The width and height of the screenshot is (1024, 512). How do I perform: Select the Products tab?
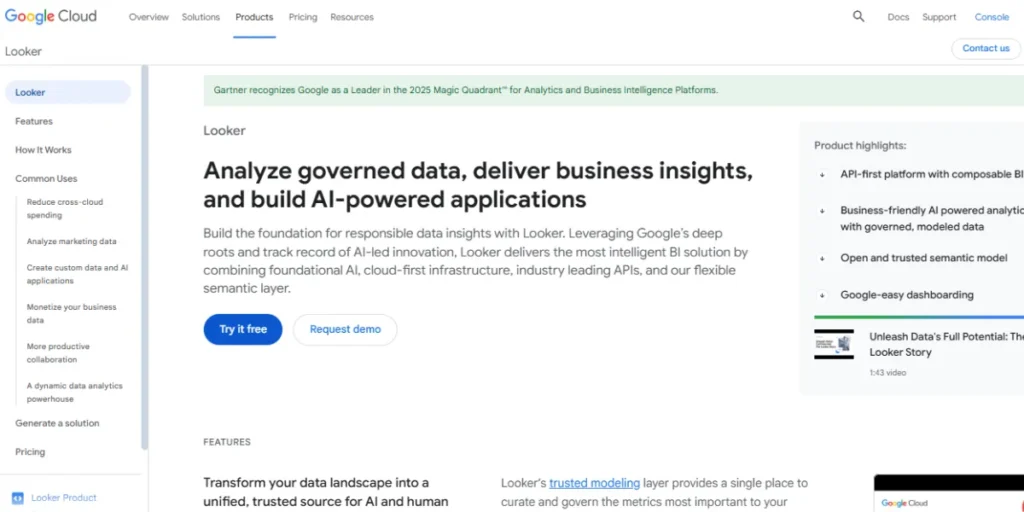click(254, 17)
